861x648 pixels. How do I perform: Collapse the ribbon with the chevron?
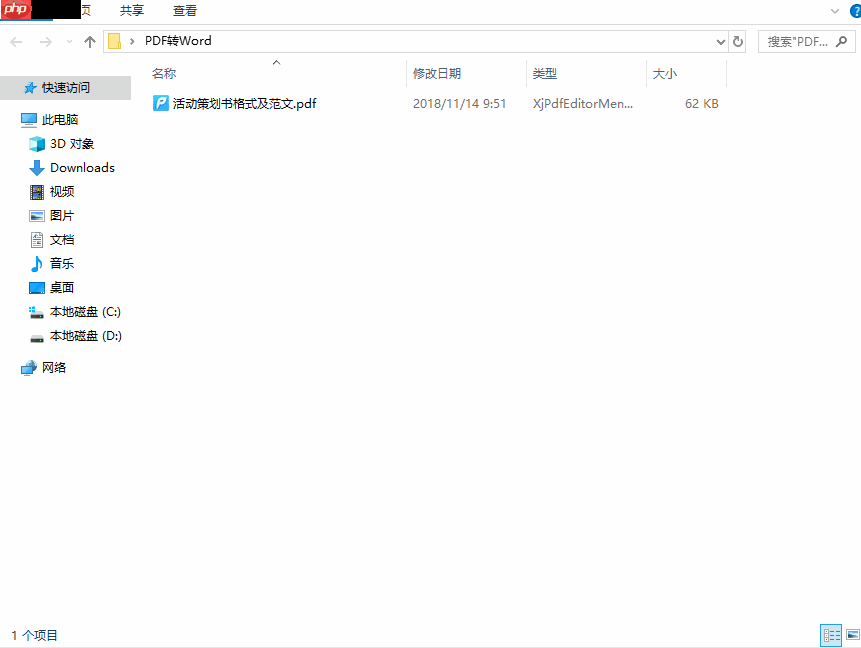coord(834,11)
